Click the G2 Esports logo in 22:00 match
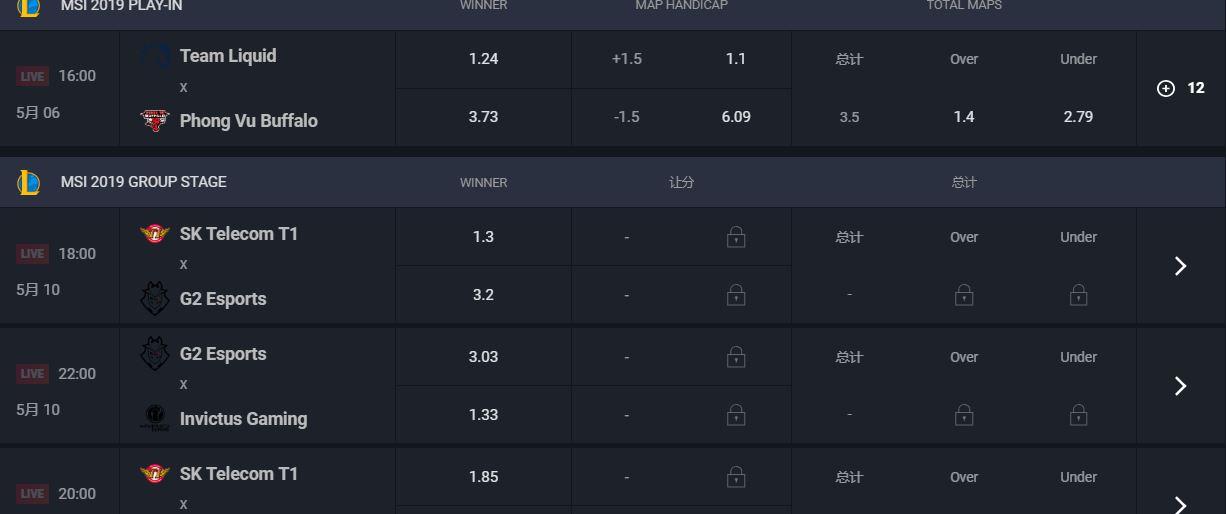Image resolution: width=1226 pixels, height=514 pixels. [155, 354]
